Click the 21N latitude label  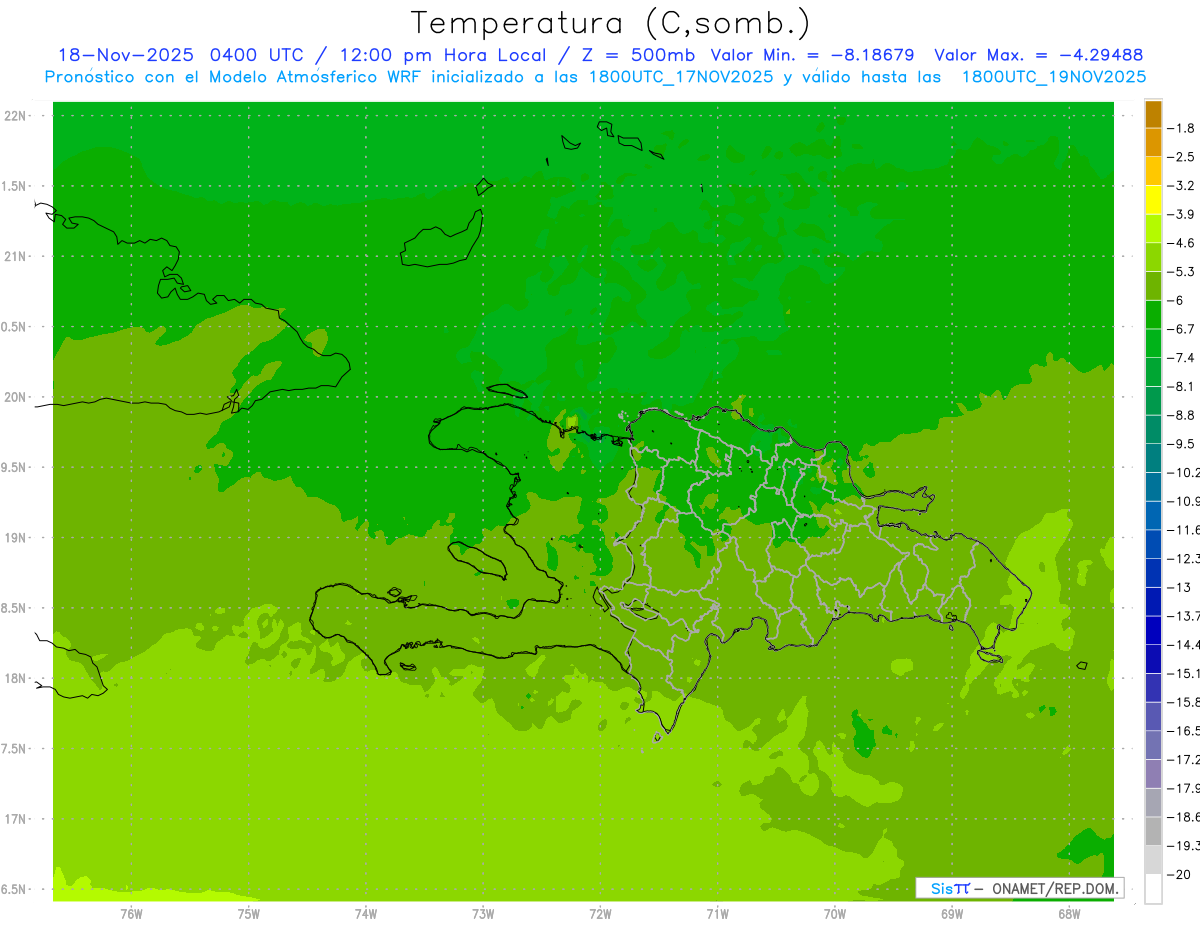click(16, 257)
